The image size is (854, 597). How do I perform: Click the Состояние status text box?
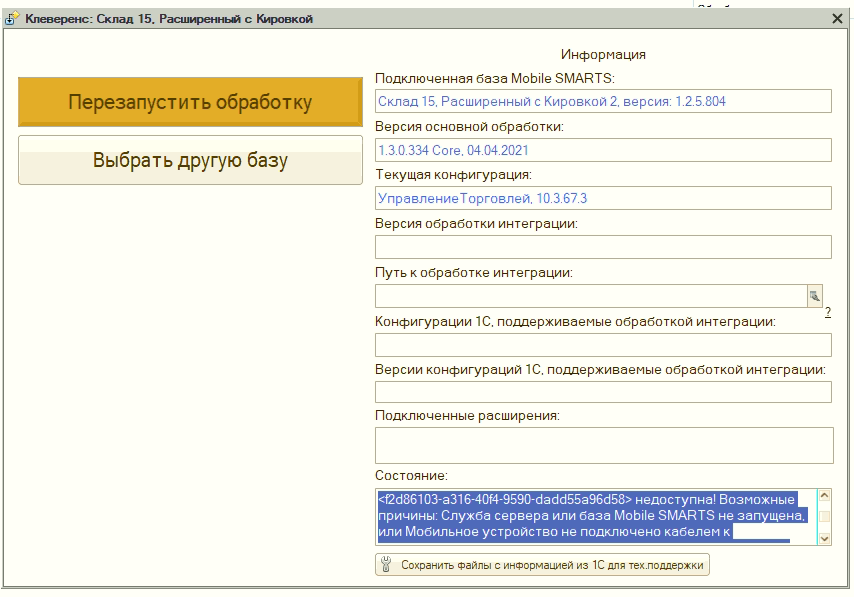[x=596, y=517]
